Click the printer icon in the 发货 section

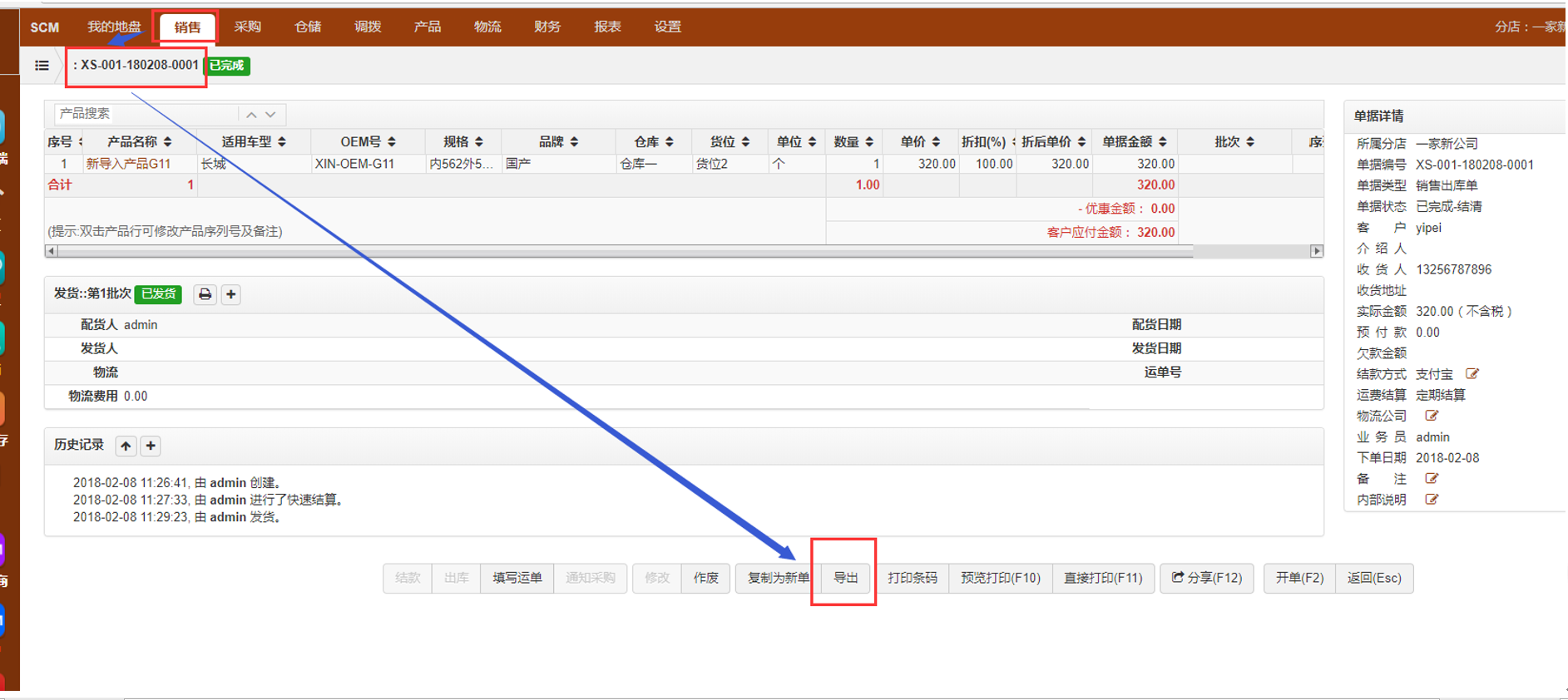click(x=205, y=294)
